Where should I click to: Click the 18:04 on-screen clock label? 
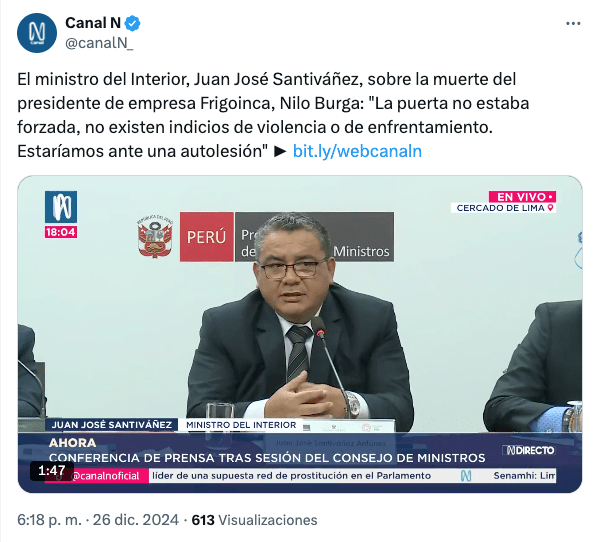61,232
